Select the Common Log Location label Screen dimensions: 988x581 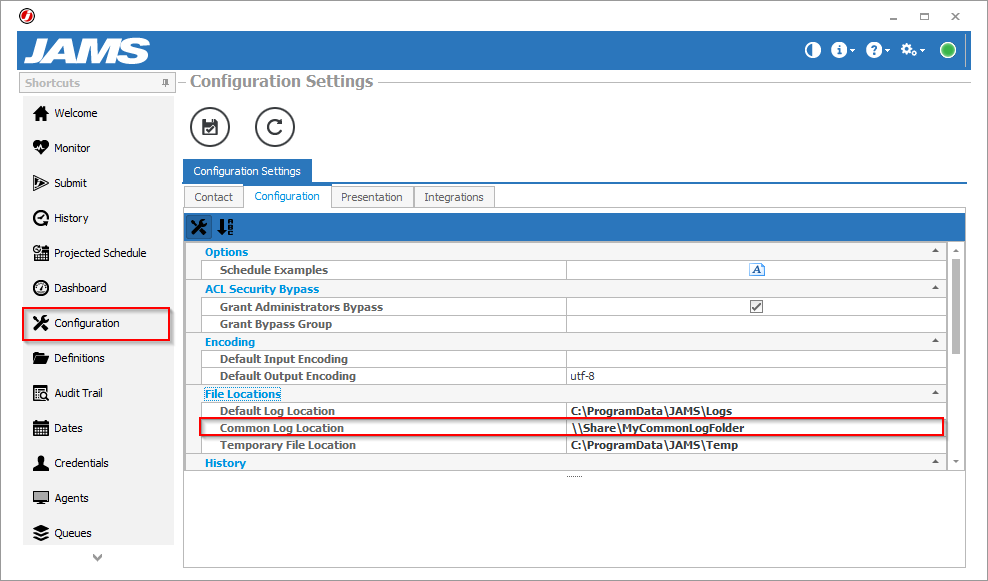point(282,428)
